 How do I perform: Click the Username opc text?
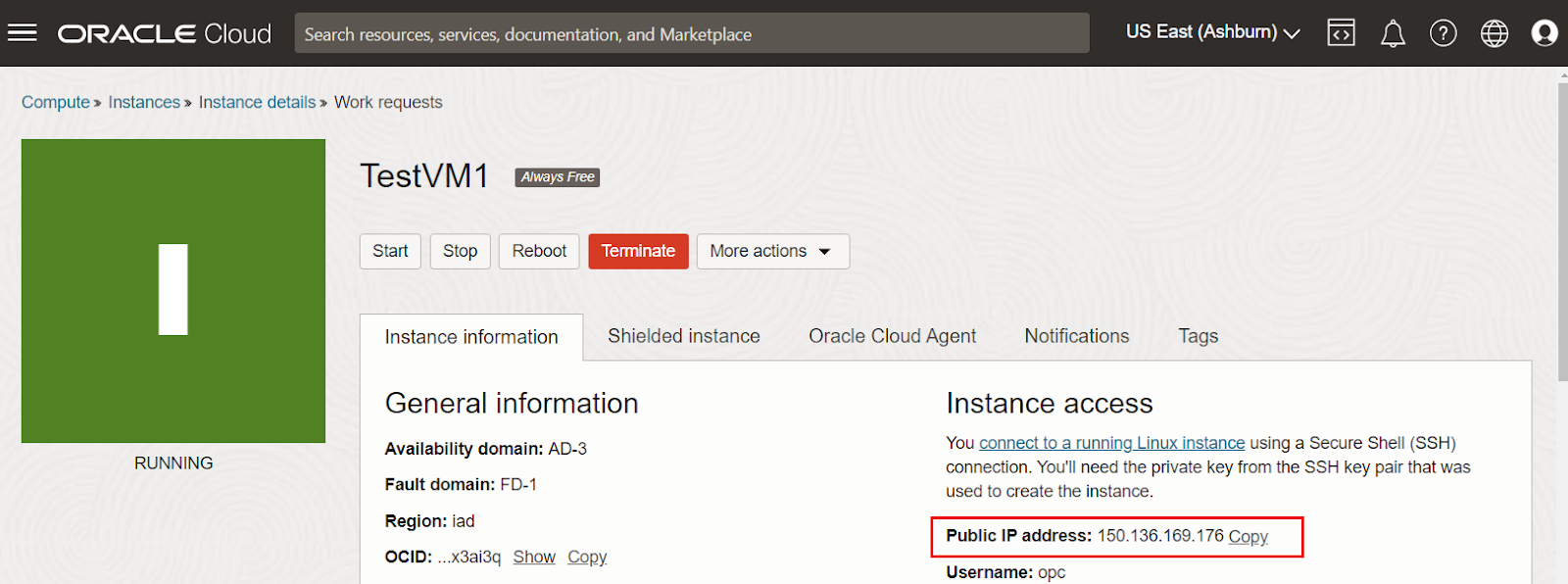click(1005, 572)
